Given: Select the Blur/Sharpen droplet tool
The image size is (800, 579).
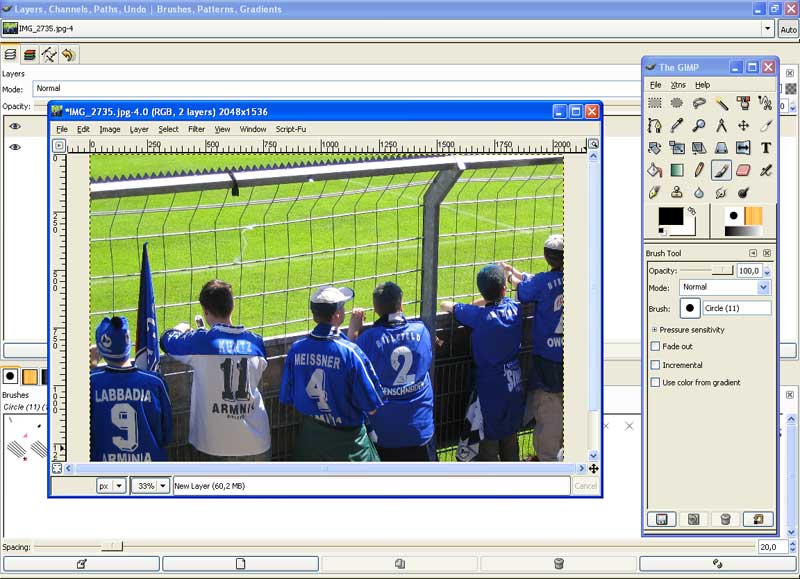Looking at the screenshot, I should click(699, 193).
